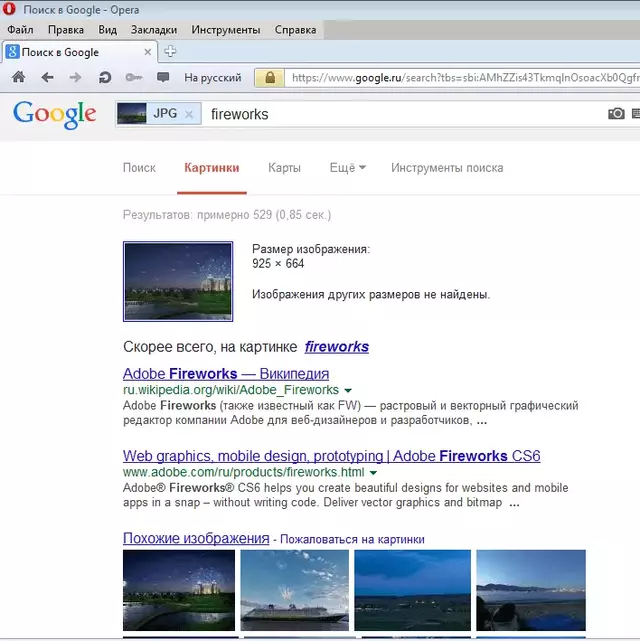Image resolution: width=640 pixels, height=641 pixels.
Task: Open the Вид menu
Action: (107, 30)
